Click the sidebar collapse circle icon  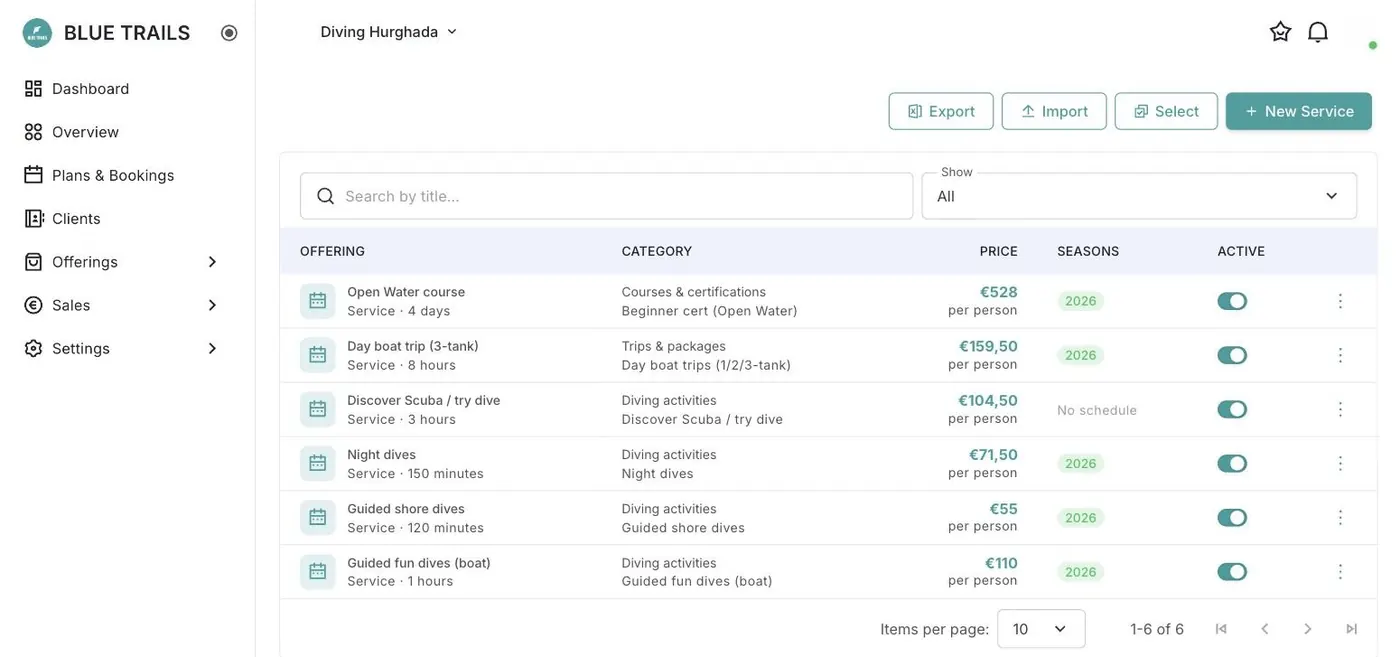[229, 33]
